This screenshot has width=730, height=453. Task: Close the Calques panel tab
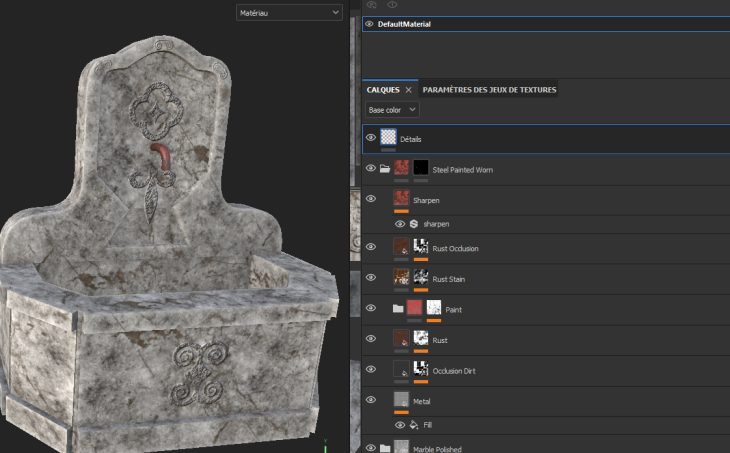click(408, 90)
